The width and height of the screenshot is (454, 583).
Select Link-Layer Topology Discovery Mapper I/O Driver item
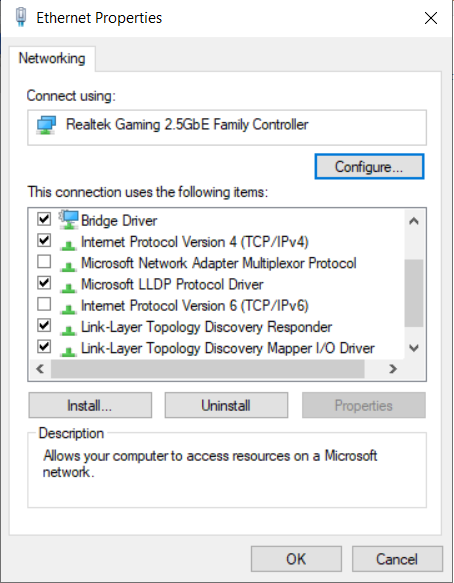(x=228, y=348)
